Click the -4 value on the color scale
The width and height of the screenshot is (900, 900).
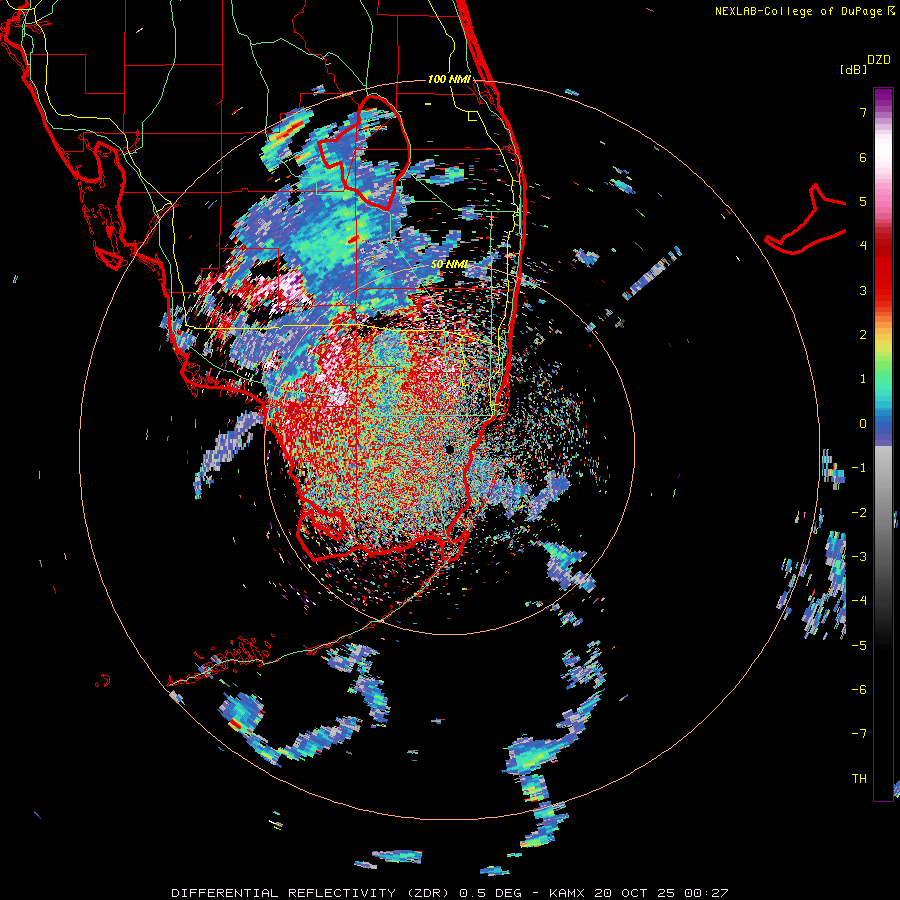[x=859, y=601]
